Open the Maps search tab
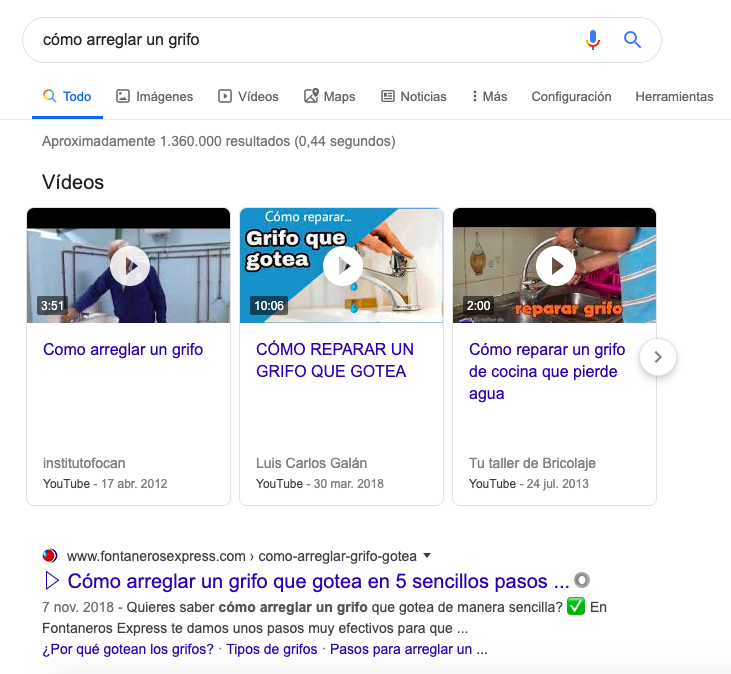The image size is (731, 674). click(x=329, y=97)
